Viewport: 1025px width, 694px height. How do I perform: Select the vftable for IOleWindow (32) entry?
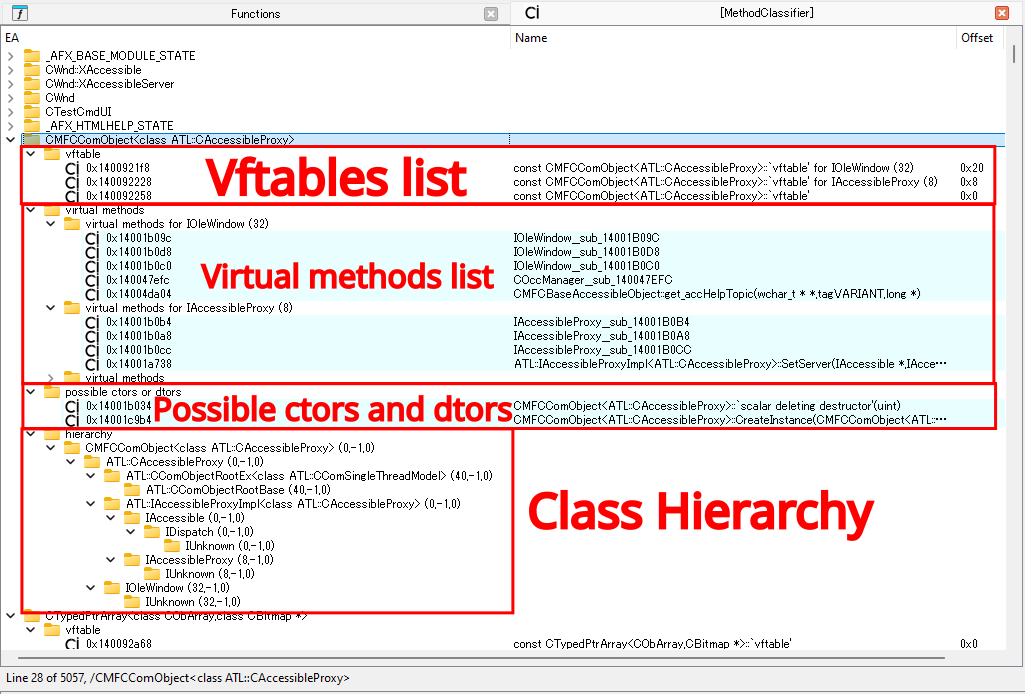click(714, 168)
